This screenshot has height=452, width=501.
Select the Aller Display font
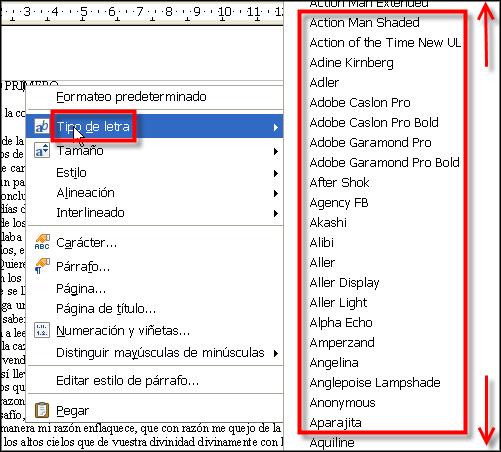[344, 283]
